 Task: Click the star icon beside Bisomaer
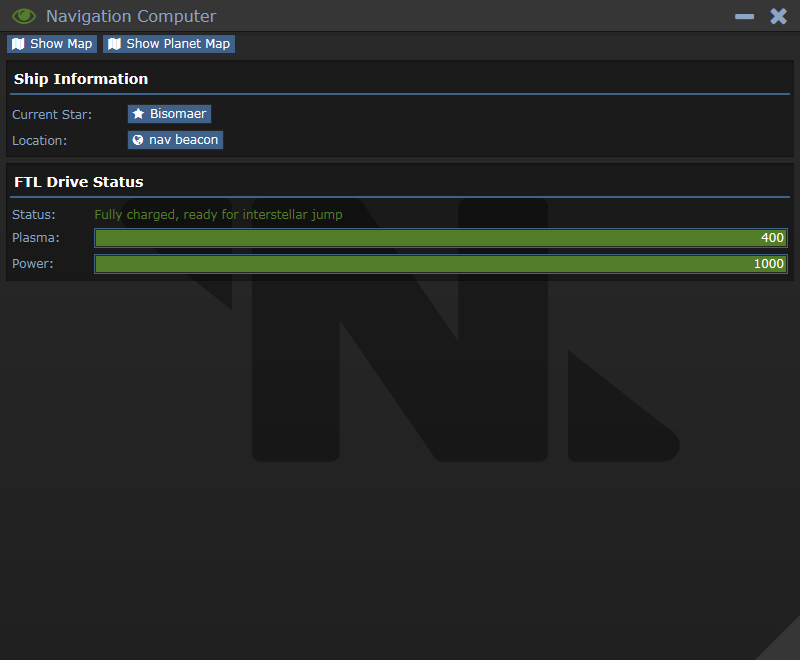tap(138, 114)
